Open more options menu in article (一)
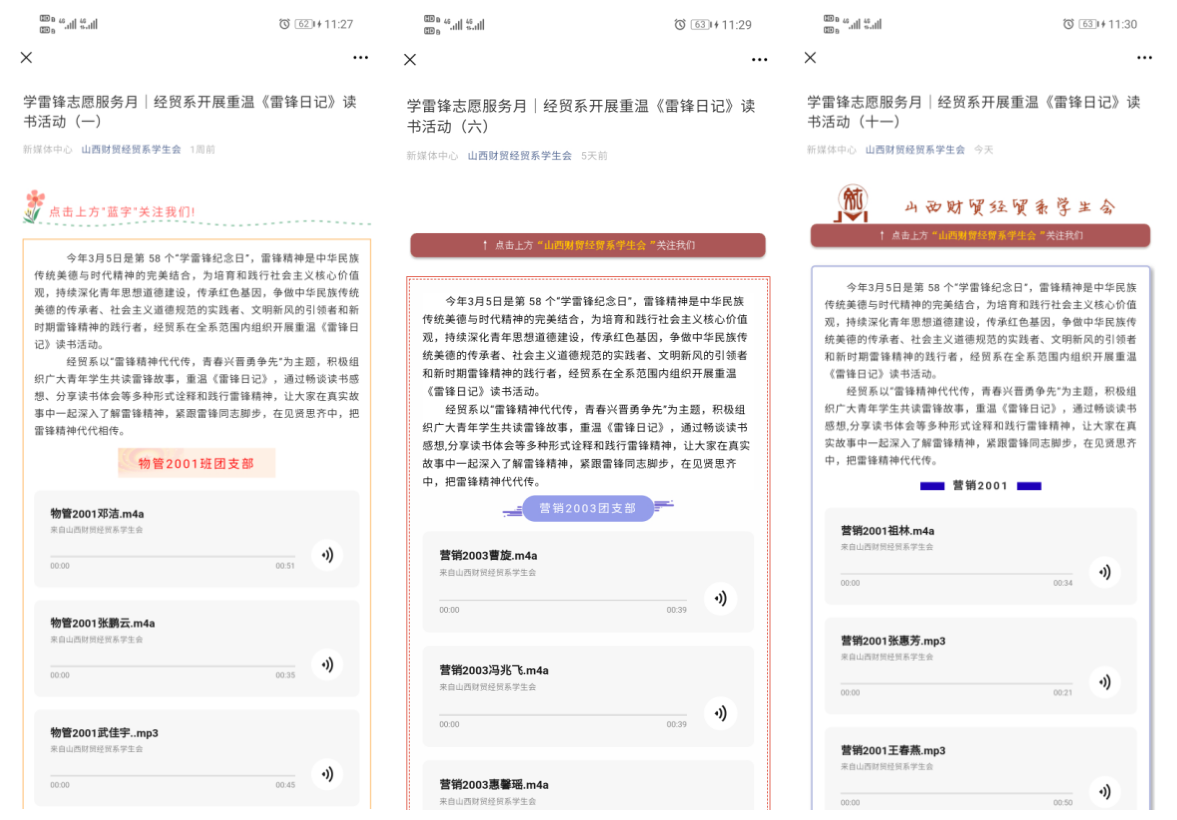This screenshot has width=1177, height=820. [x=360, y=58]
